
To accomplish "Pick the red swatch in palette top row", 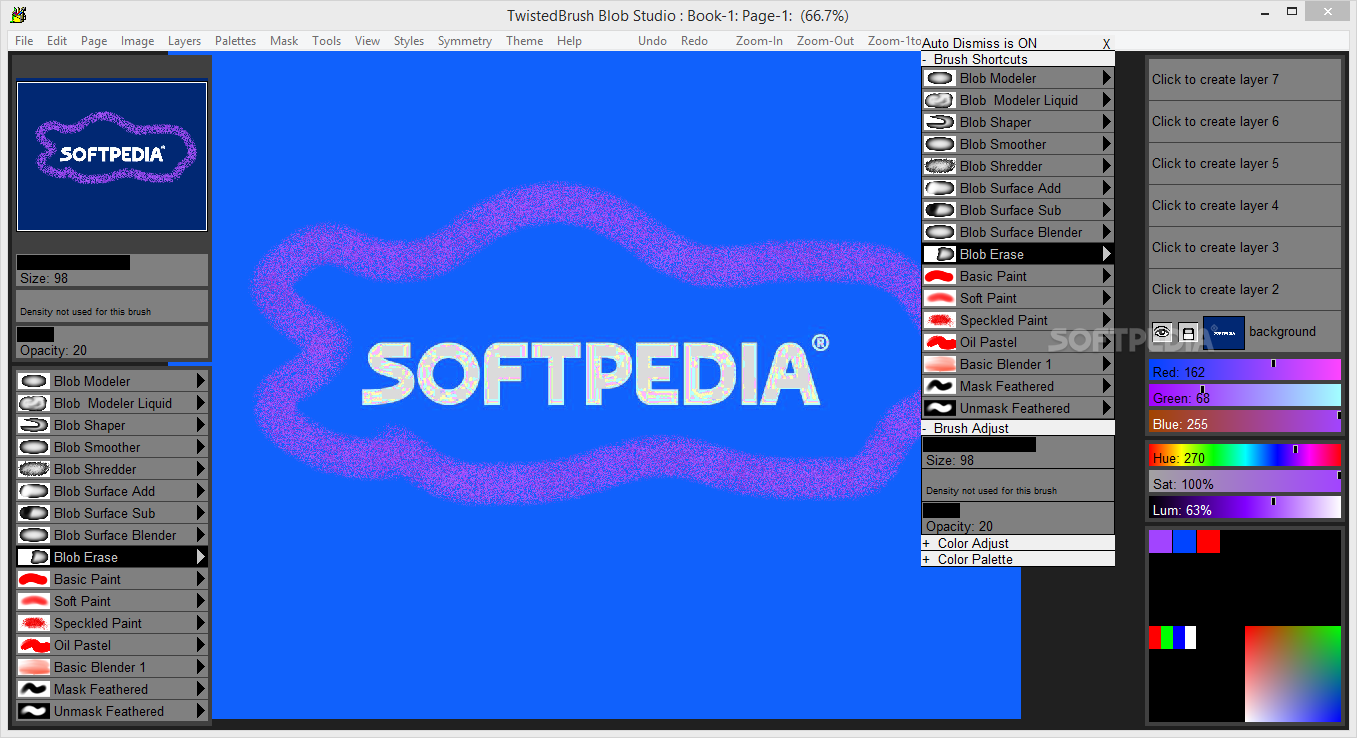I will (1208, 541).
